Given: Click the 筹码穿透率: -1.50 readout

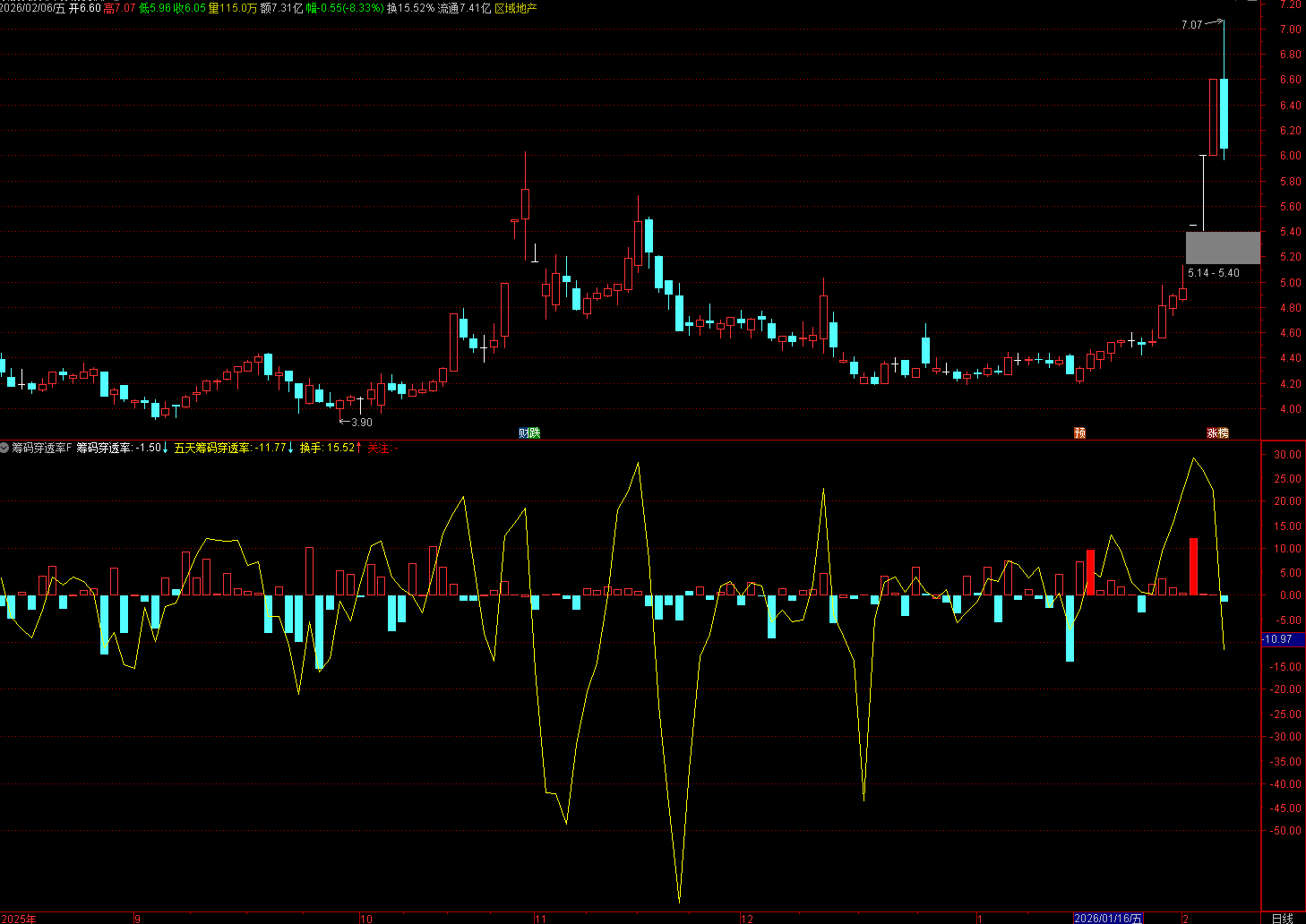Looking at the screenshot, I should click(x=118, y=448).
